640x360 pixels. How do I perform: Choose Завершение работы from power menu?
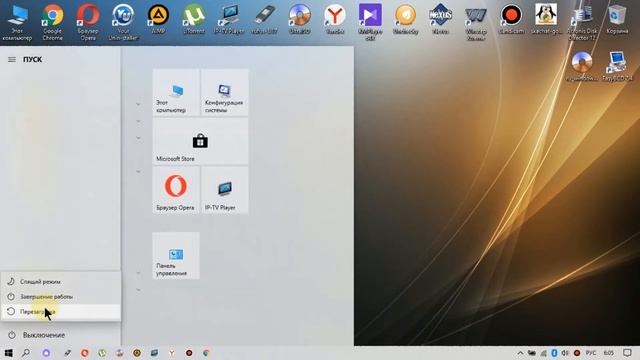(60, 297)
